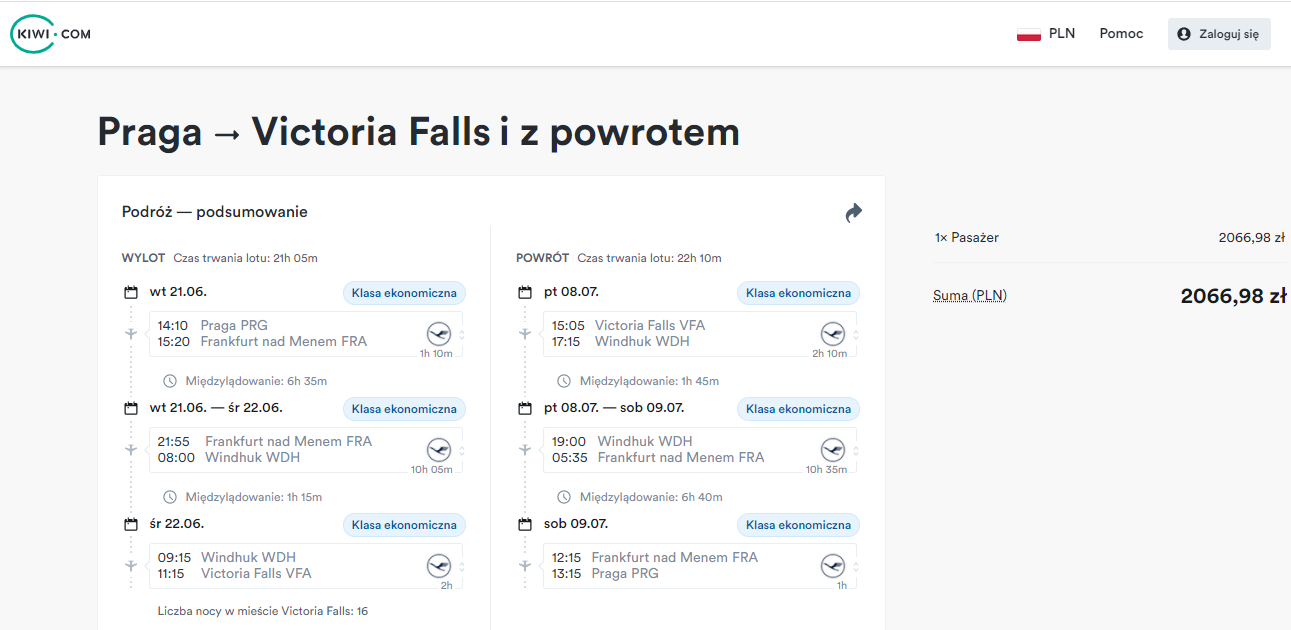Viewport: 1291px width, 630px height.
Task: Click Lufthansa logo on 21:55 Frankfurt–Windhuk flight
Action: coord(438,450)
